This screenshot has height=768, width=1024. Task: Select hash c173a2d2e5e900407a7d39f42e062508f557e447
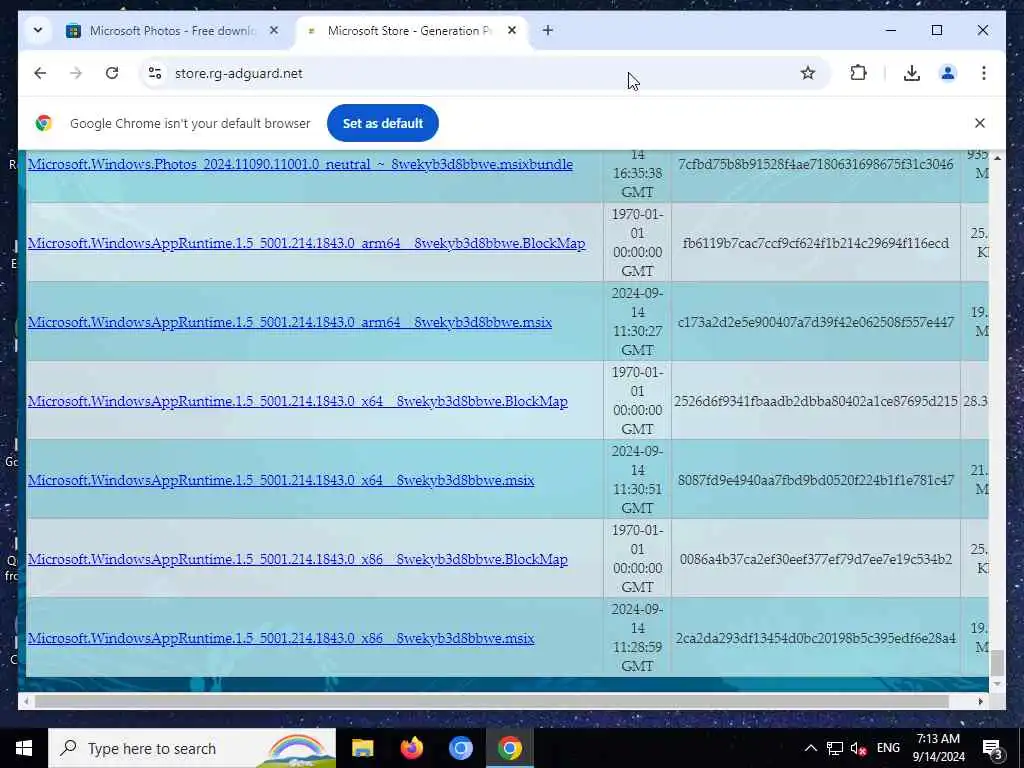tap(816, 322)
